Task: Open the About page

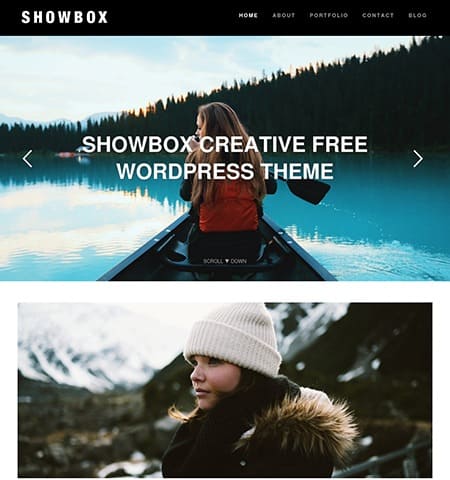Action: coord(284,15)
